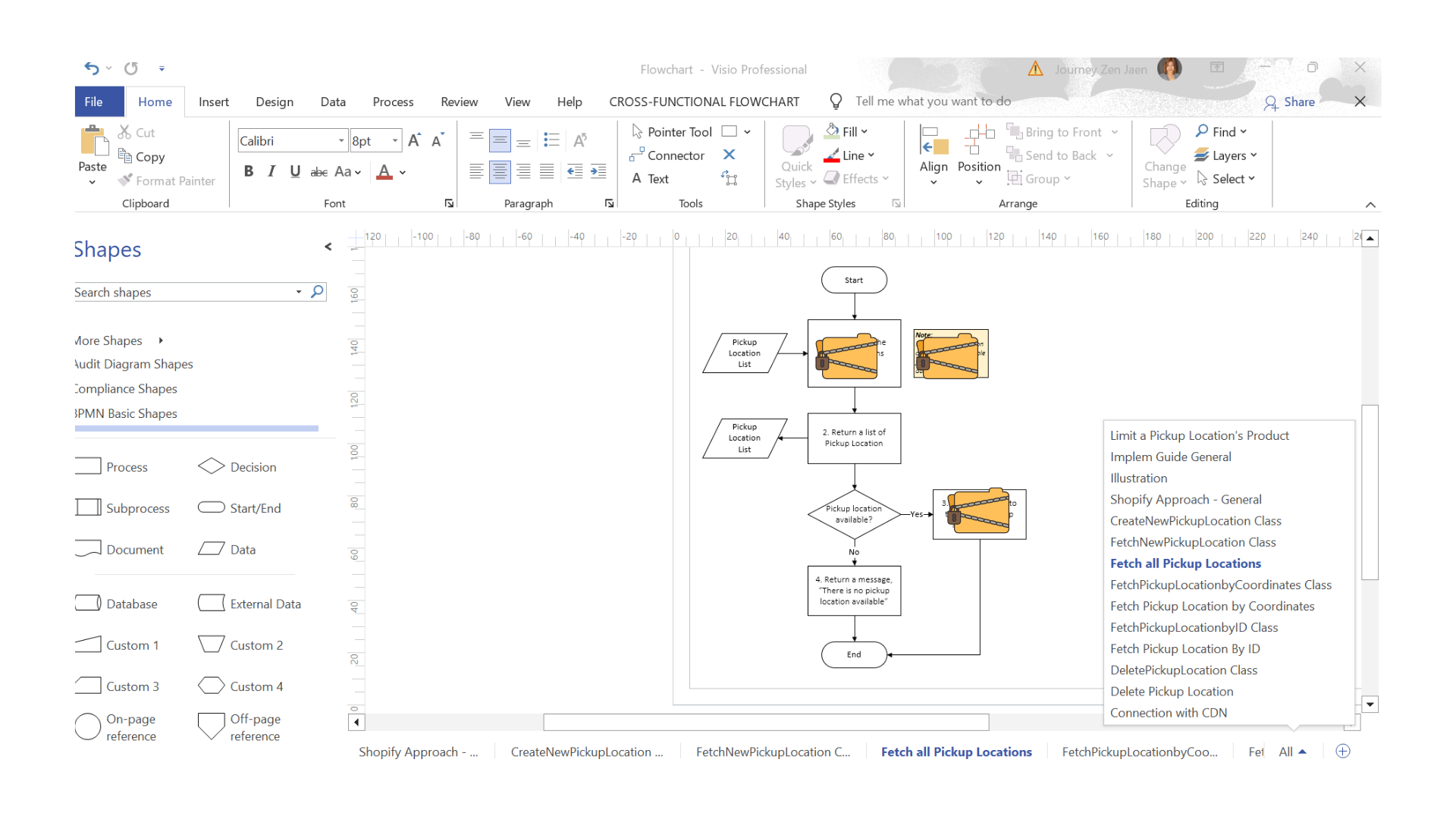1456x819 pixels.
Task: Open the Design ribbon tab
Action: coord(275,102)
